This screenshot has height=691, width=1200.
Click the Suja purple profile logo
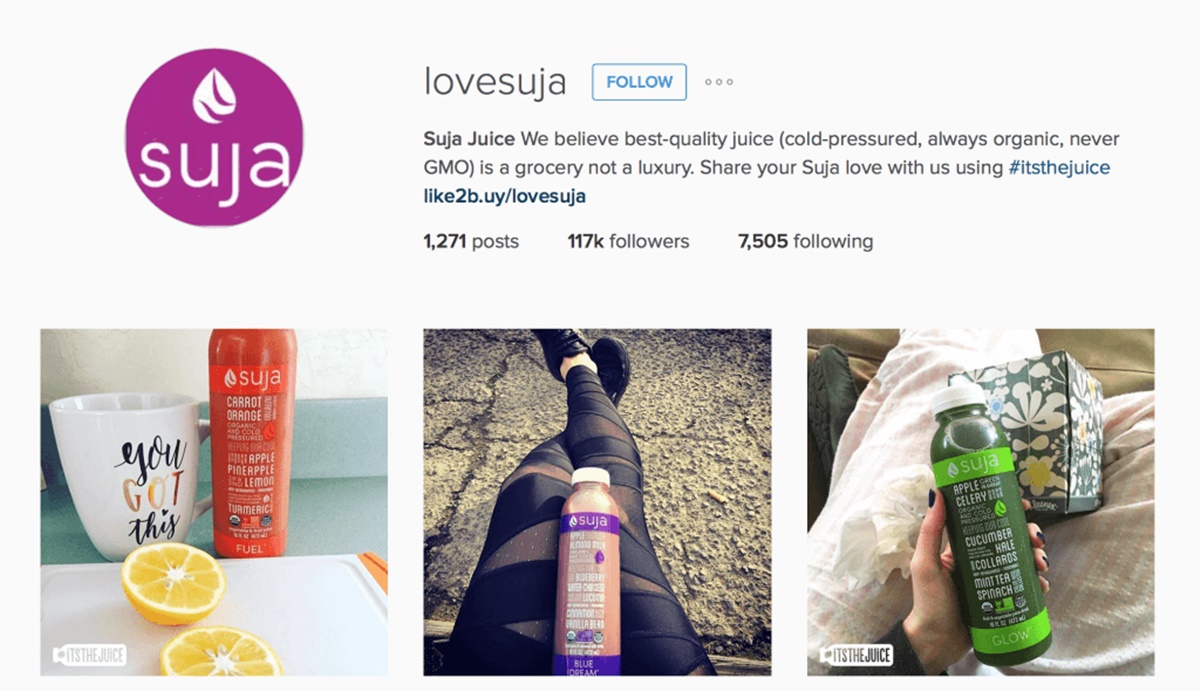[214, 138]
